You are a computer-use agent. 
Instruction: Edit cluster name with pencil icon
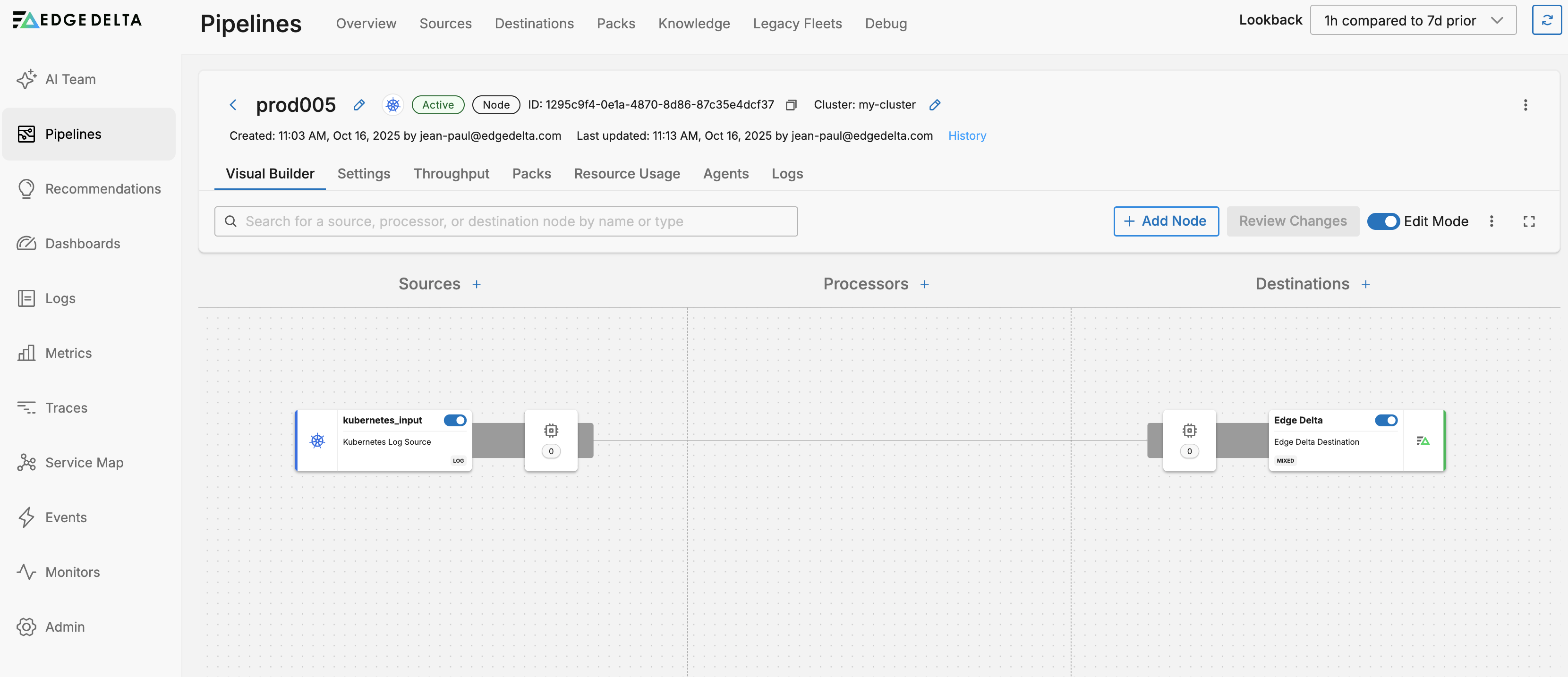point(934,105)
